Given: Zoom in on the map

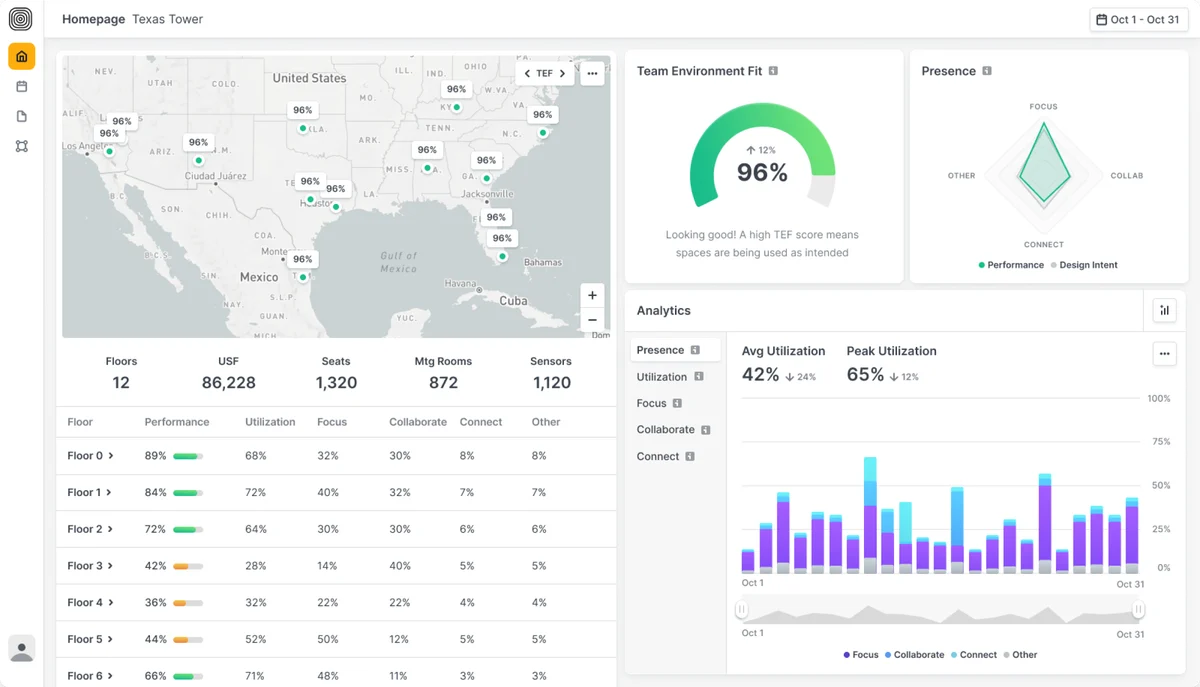Looking at the screenshot, I should tap(592, 295).
